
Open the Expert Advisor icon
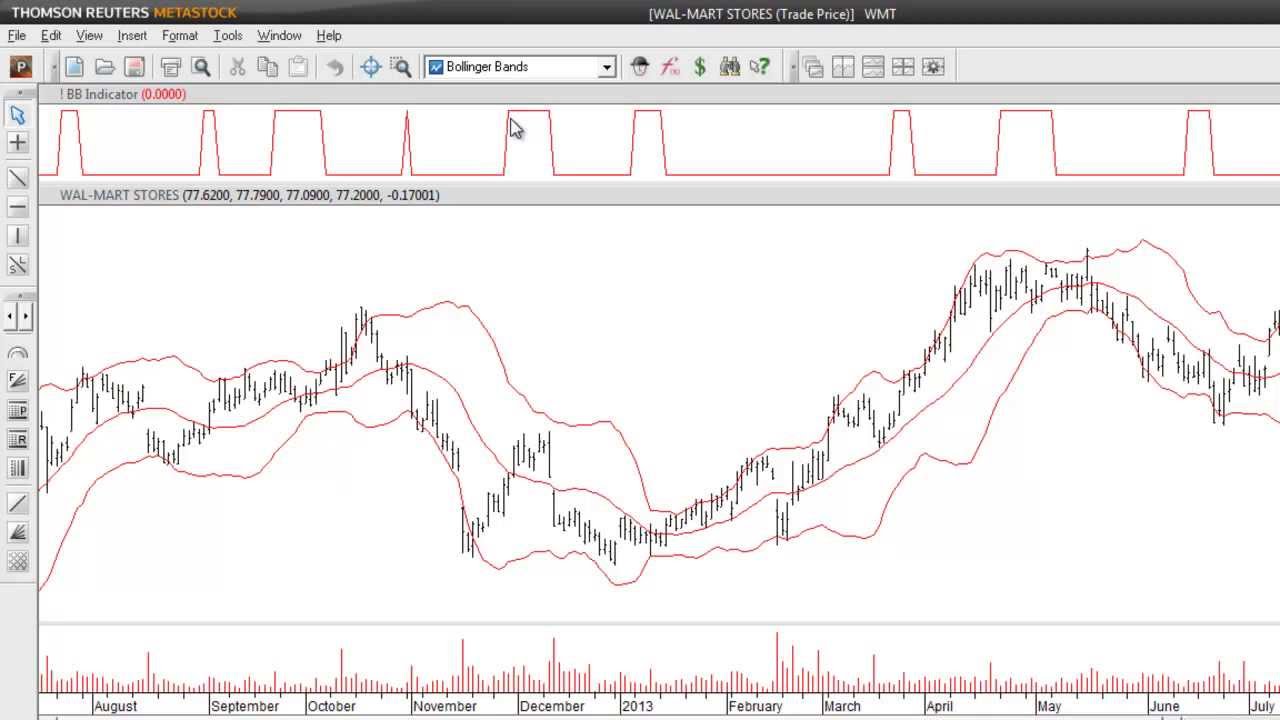(640, 67)
